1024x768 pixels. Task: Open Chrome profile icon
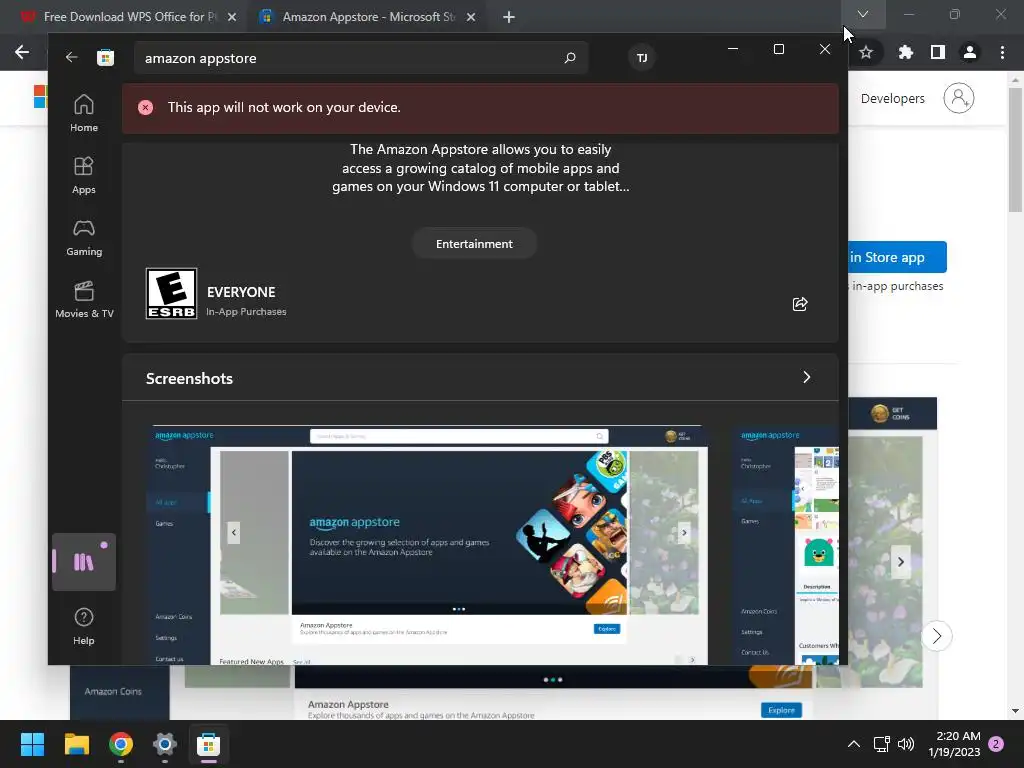coord(970,52)
